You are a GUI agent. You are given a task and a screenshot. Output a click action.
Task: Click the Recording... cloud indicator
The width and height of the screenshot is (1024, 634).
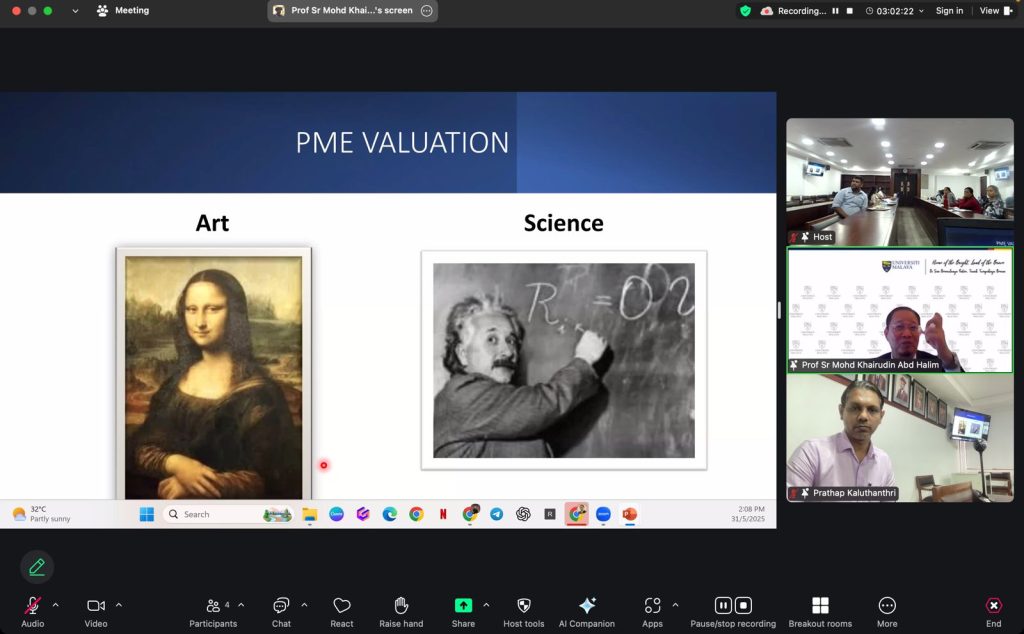793,11
